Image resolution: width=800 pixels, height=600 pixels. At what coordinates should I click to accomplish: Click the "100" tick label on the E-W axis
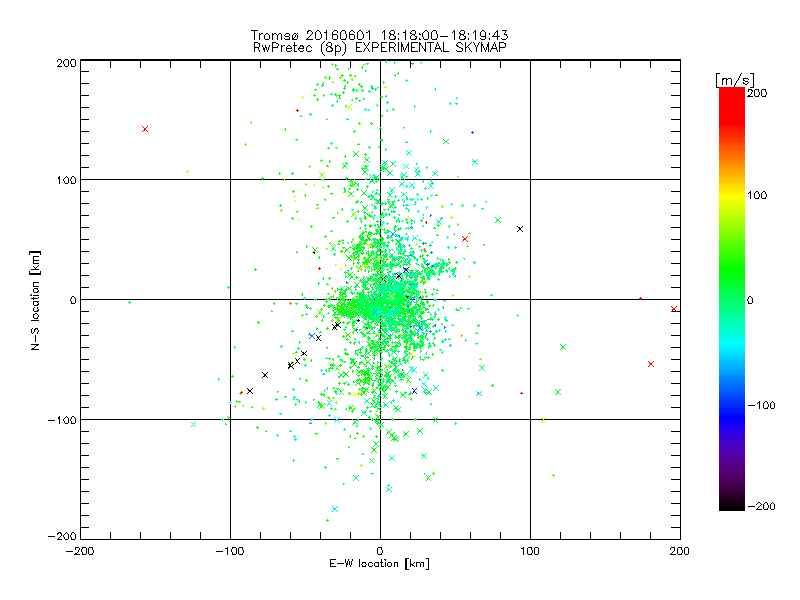pos(530,551)
